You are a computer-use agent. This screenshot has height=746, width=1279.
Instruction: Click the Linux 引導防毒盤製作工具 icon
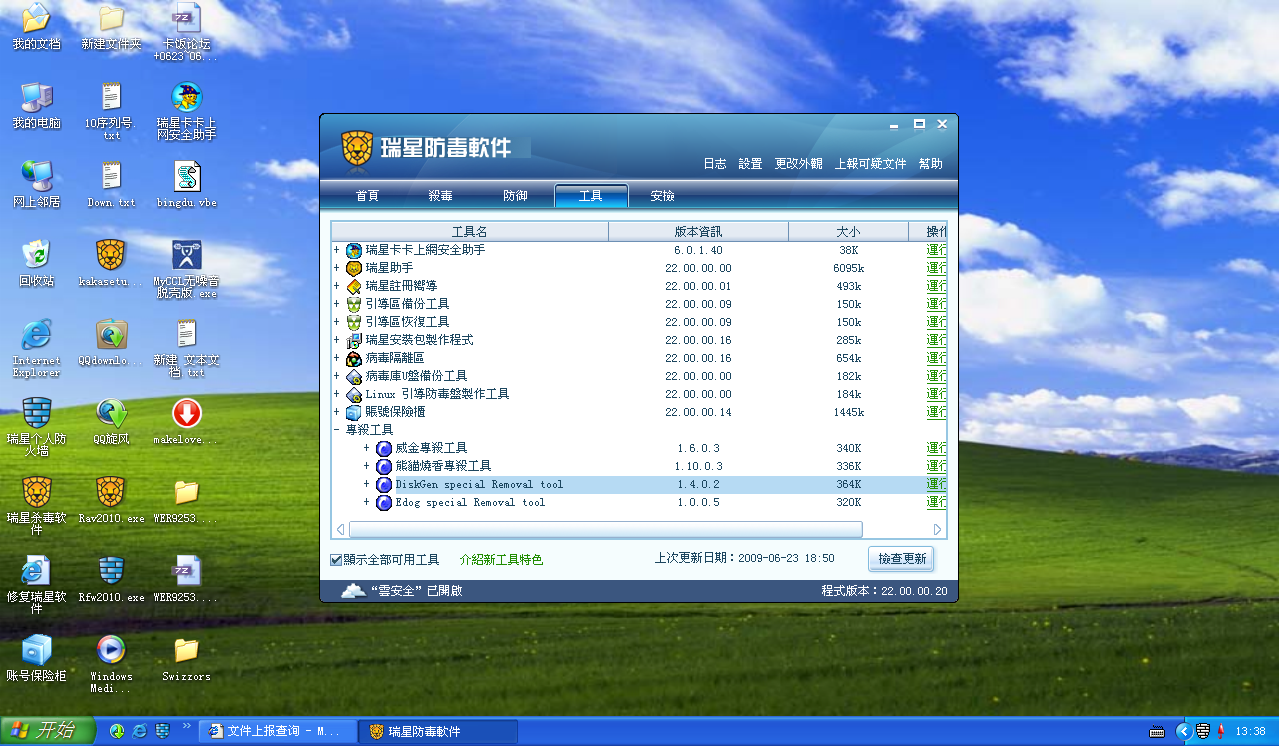[353, 394]
